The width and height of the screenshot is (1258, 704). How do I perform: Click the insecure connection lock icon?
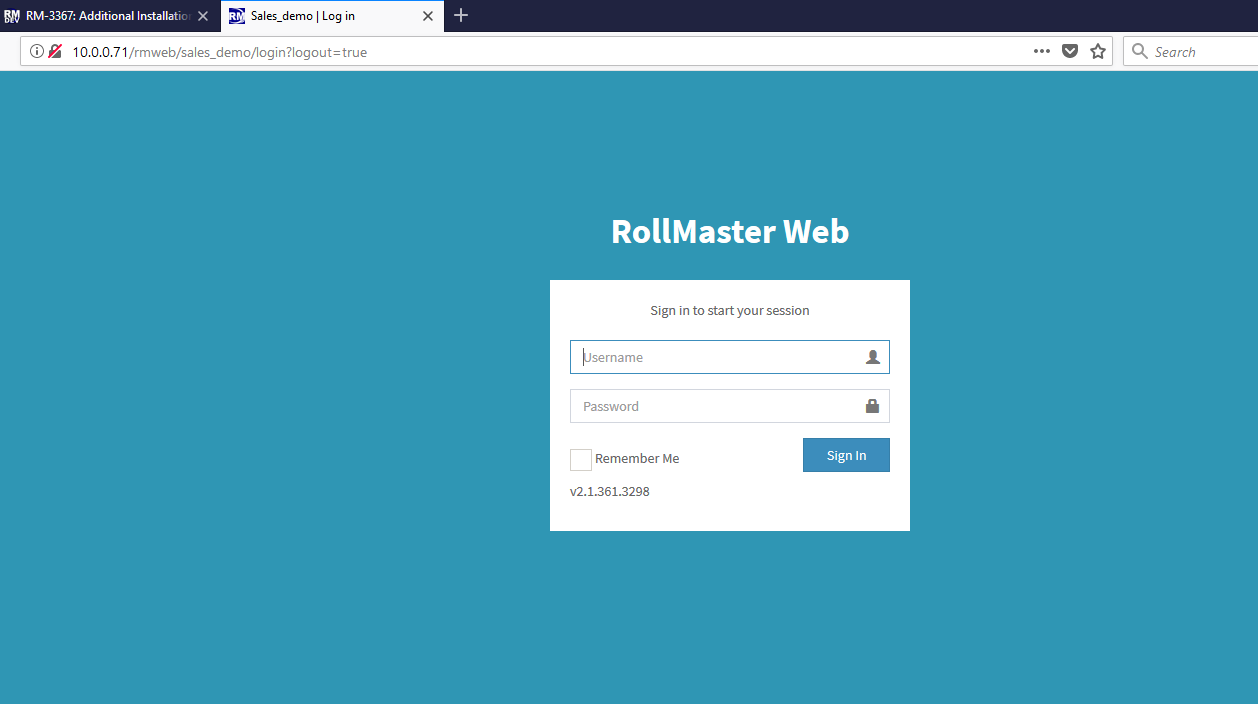pos(55,52)
